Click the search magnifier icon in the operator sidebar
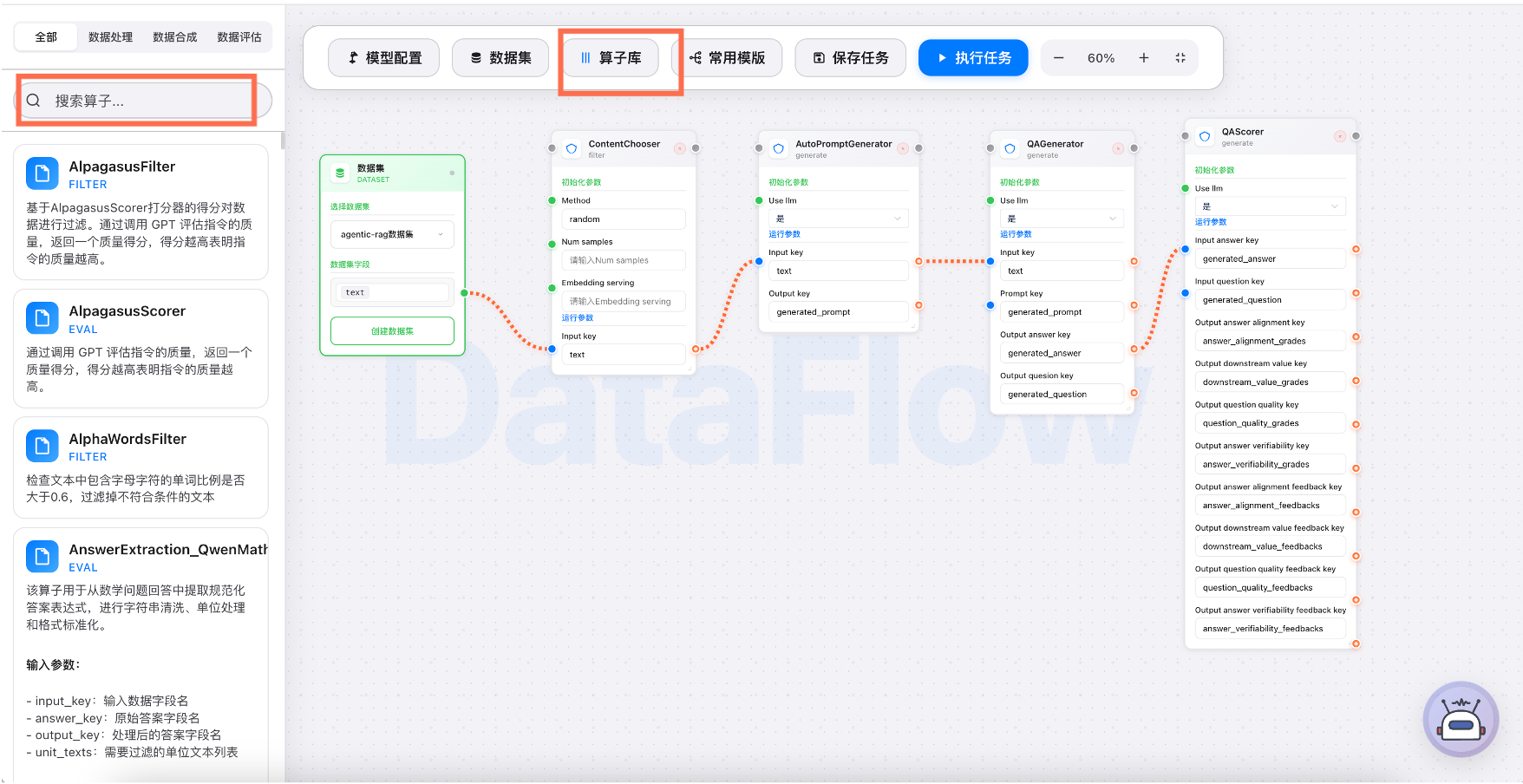The image size is (1523, 784). 33,100
